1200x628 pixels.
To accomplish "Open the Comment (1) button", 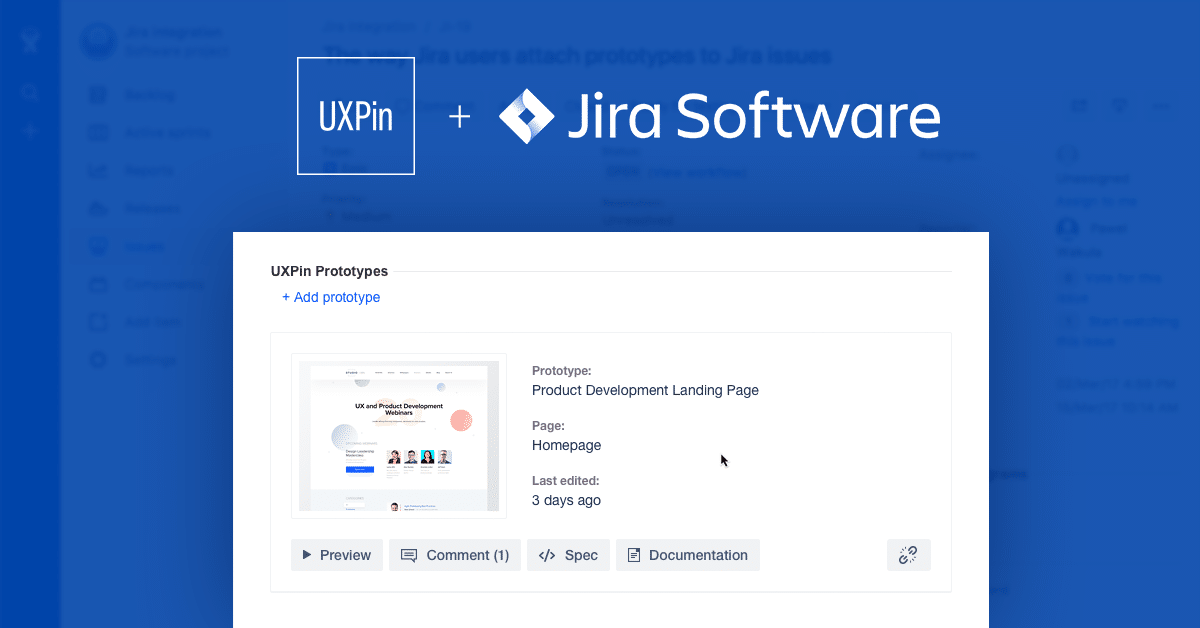I will click(455, 555).
